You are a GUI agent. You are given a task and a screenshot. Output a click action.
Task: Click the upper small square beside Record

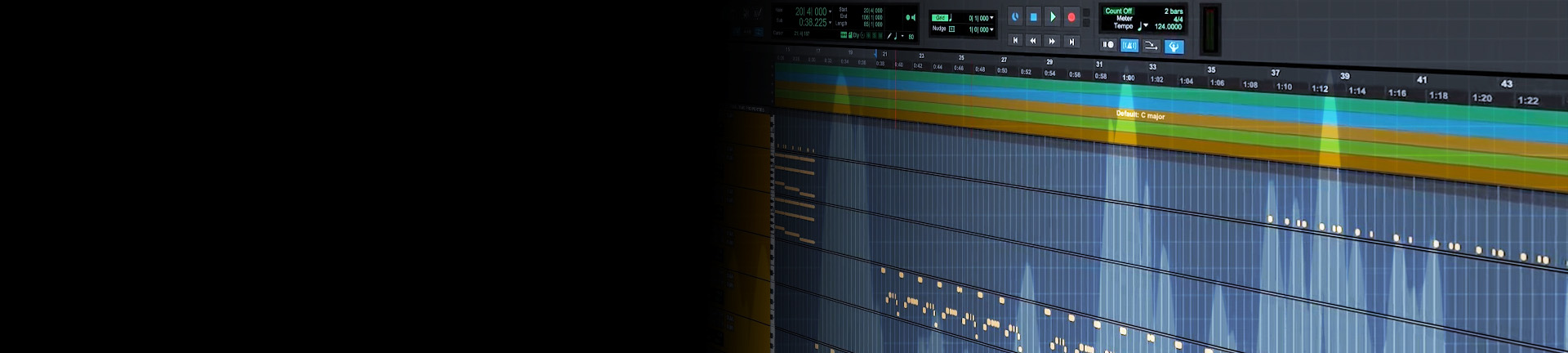1086,12
